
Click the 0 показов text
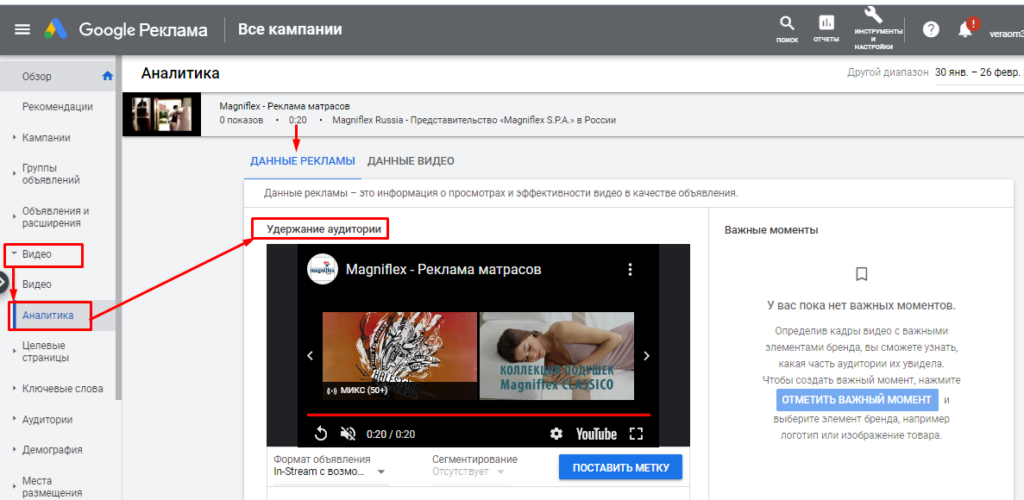[x=241, y=120]
